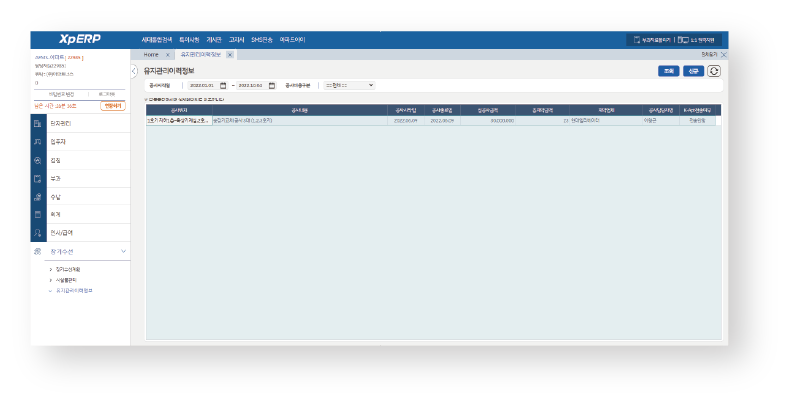Open the 공사비용구분 dropdown

pos(350,86)
